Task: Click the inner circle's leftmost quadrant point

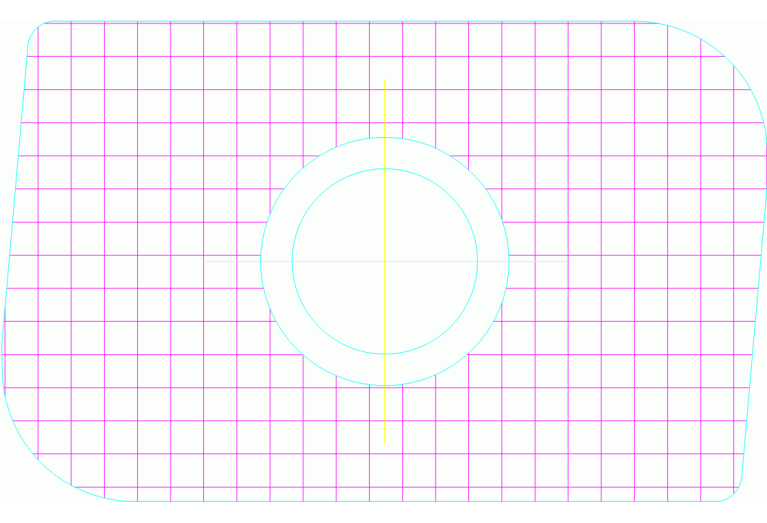Action: pos(292,261)
